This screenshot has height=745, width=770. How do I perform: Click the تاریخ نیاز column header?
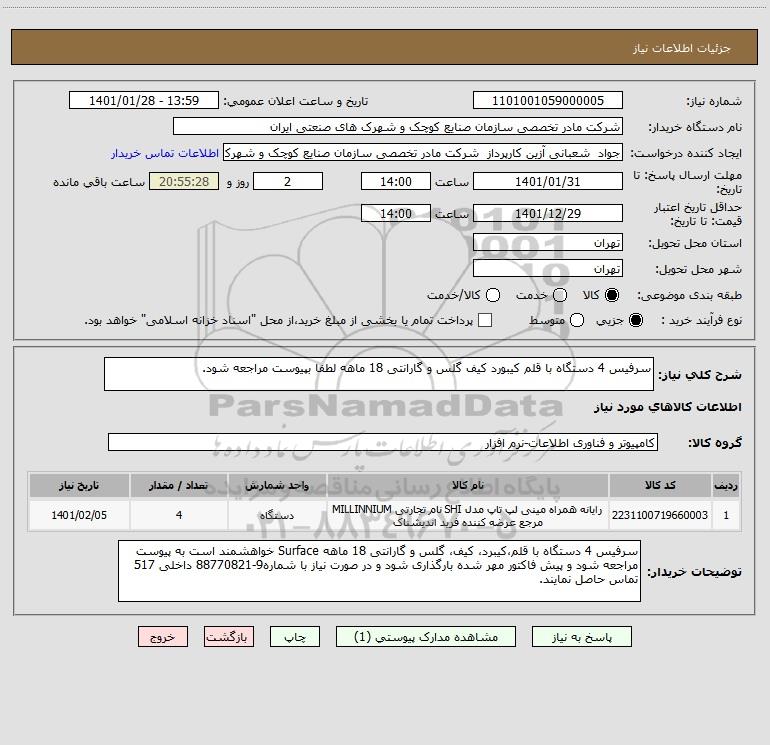[x=79, y=486]
